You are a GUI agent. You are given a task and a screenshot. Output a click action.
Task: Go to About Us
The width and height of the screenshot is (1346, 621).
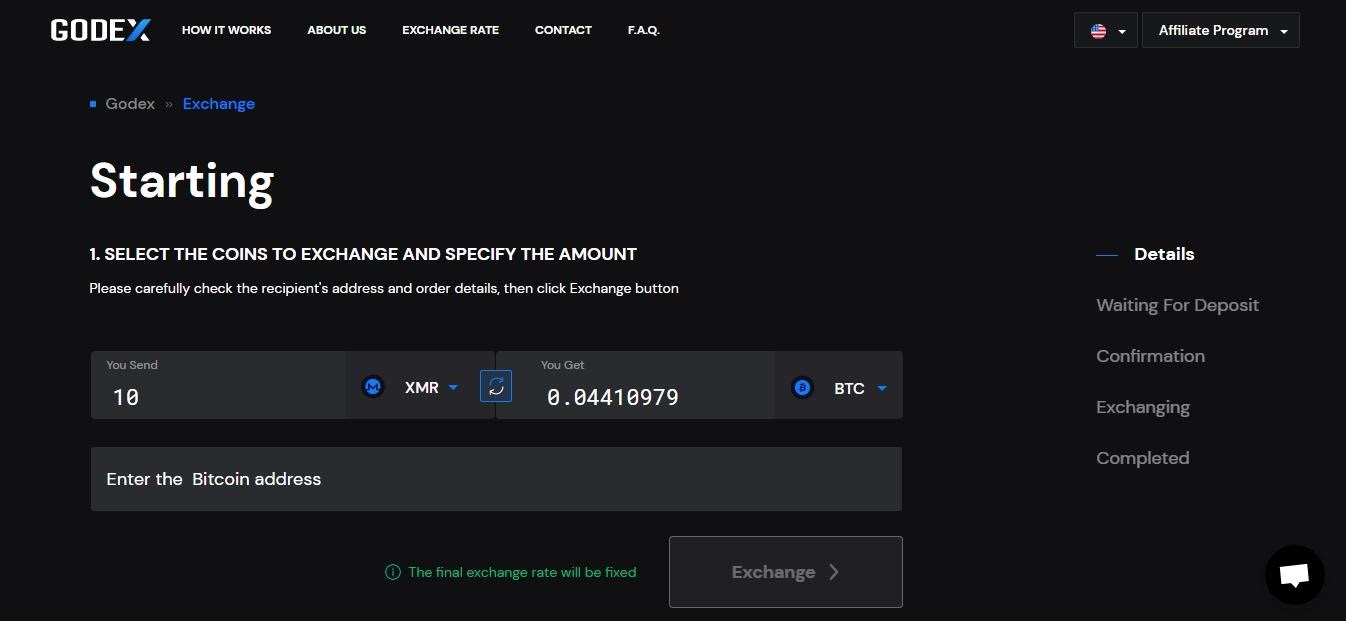pyautogui.click(x=337, y=30)
